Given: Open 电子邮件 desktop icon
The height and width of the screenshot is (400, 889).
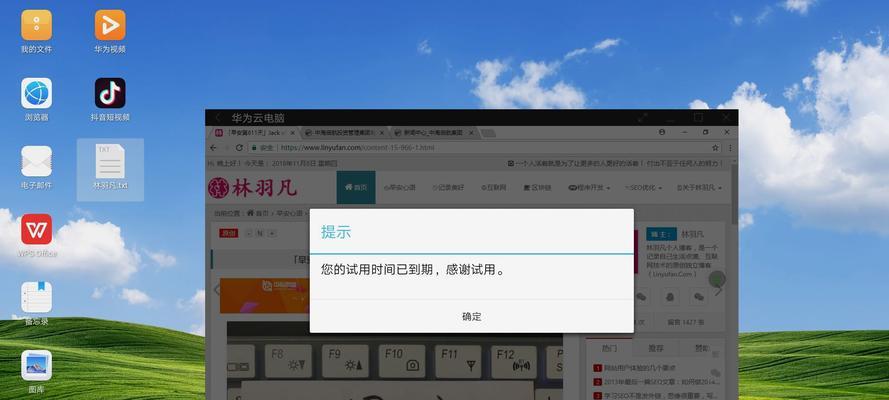Looking at the screenshot, I should pos(36,168).
